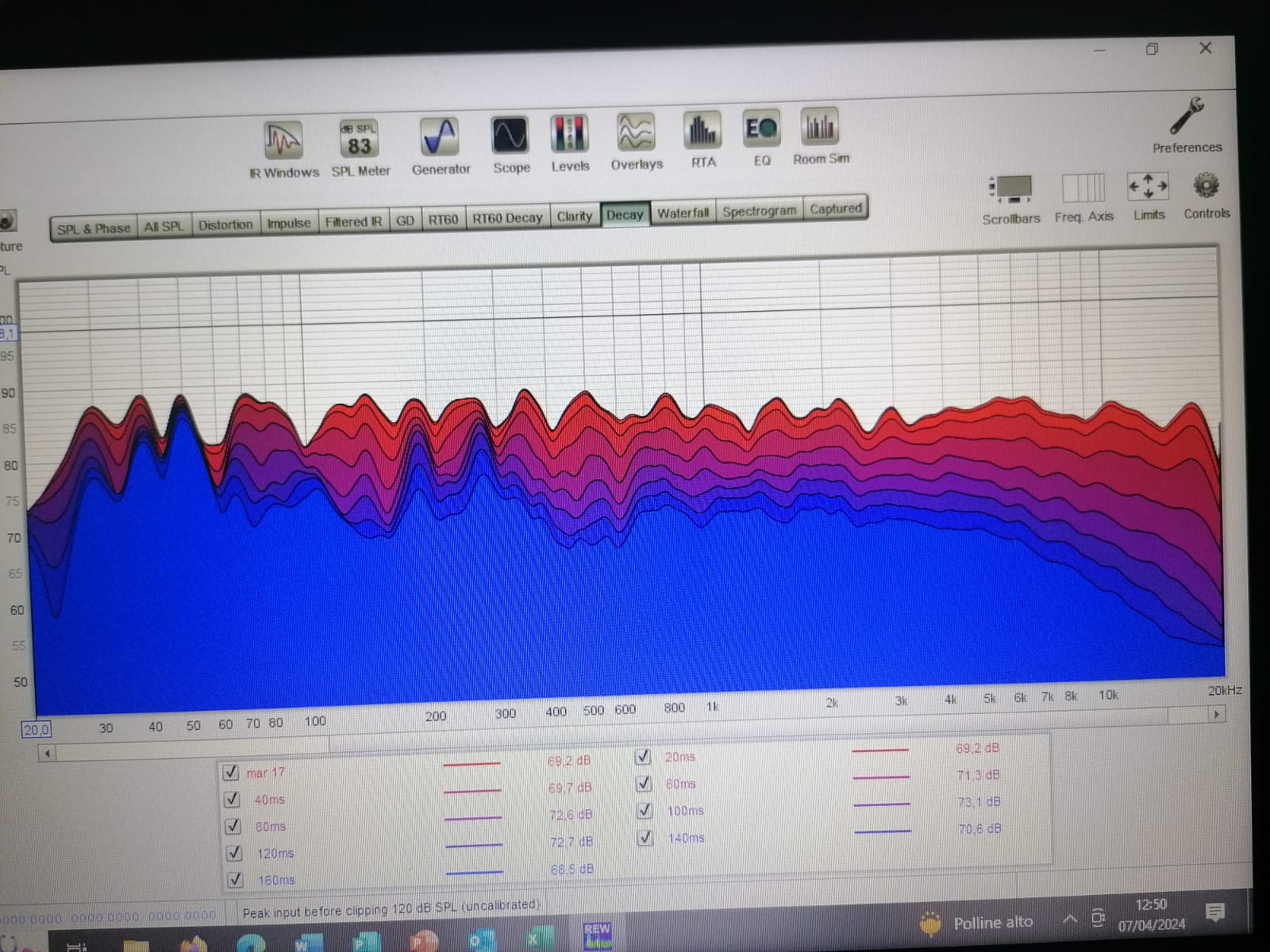Open the Spectrogram tab
The height and width of the screenshot is (952, 1270).
pos(759,210)
